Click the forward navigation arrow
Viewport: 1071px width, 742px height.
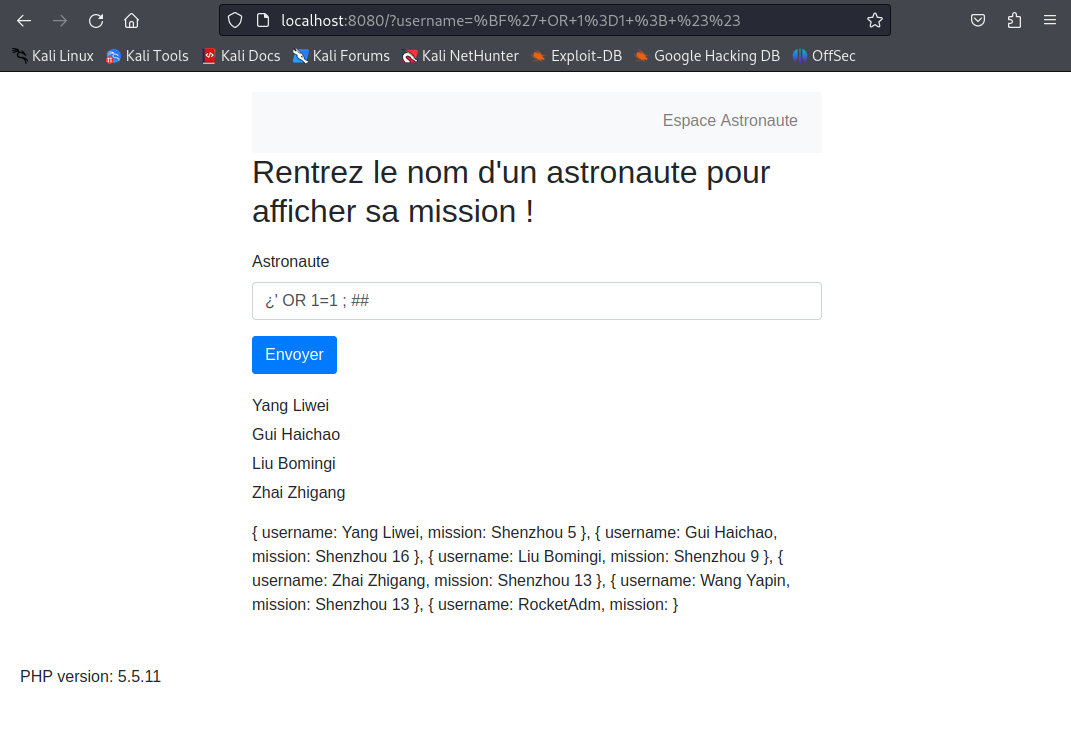[x=60, y=20]
